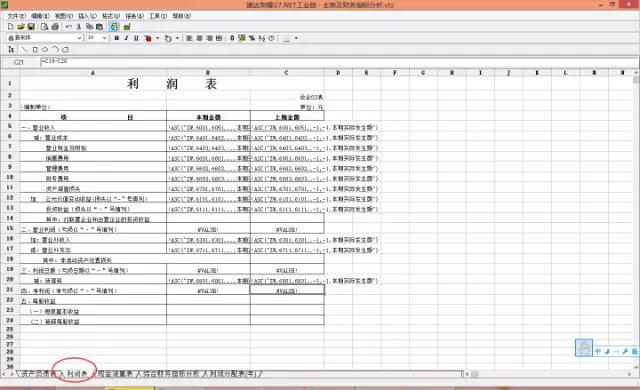640x390 pixels.
Task: Expand the font color dropdown arrow
Action: [x=158, y=38]
